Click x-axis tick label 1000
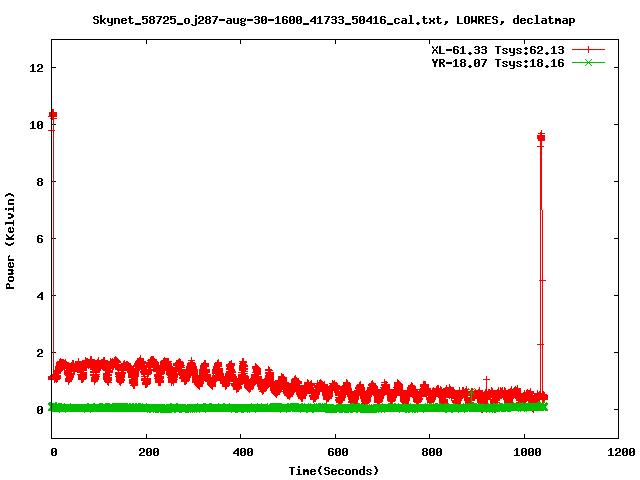 click(x=527, y=452)
